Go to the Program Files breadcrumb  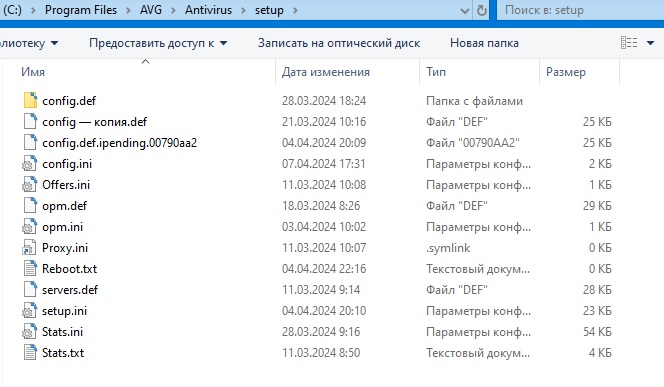point(80,10)
